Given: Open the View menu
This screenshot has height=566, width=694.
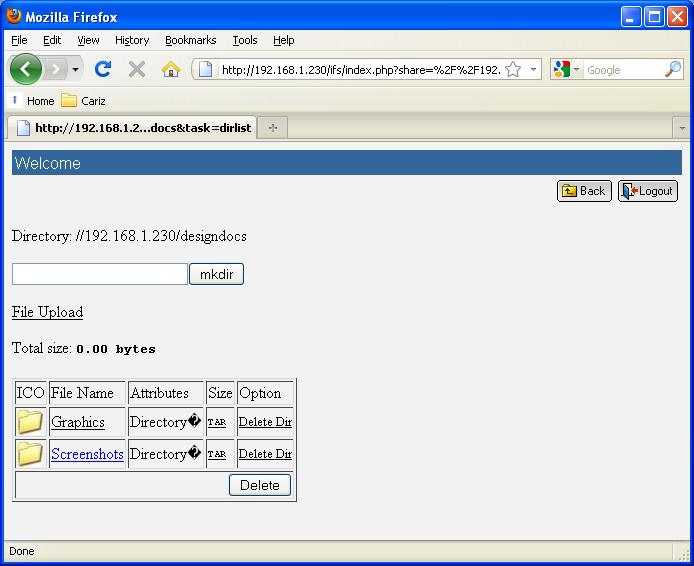Looking at the screenshot, I should [88, 40].
